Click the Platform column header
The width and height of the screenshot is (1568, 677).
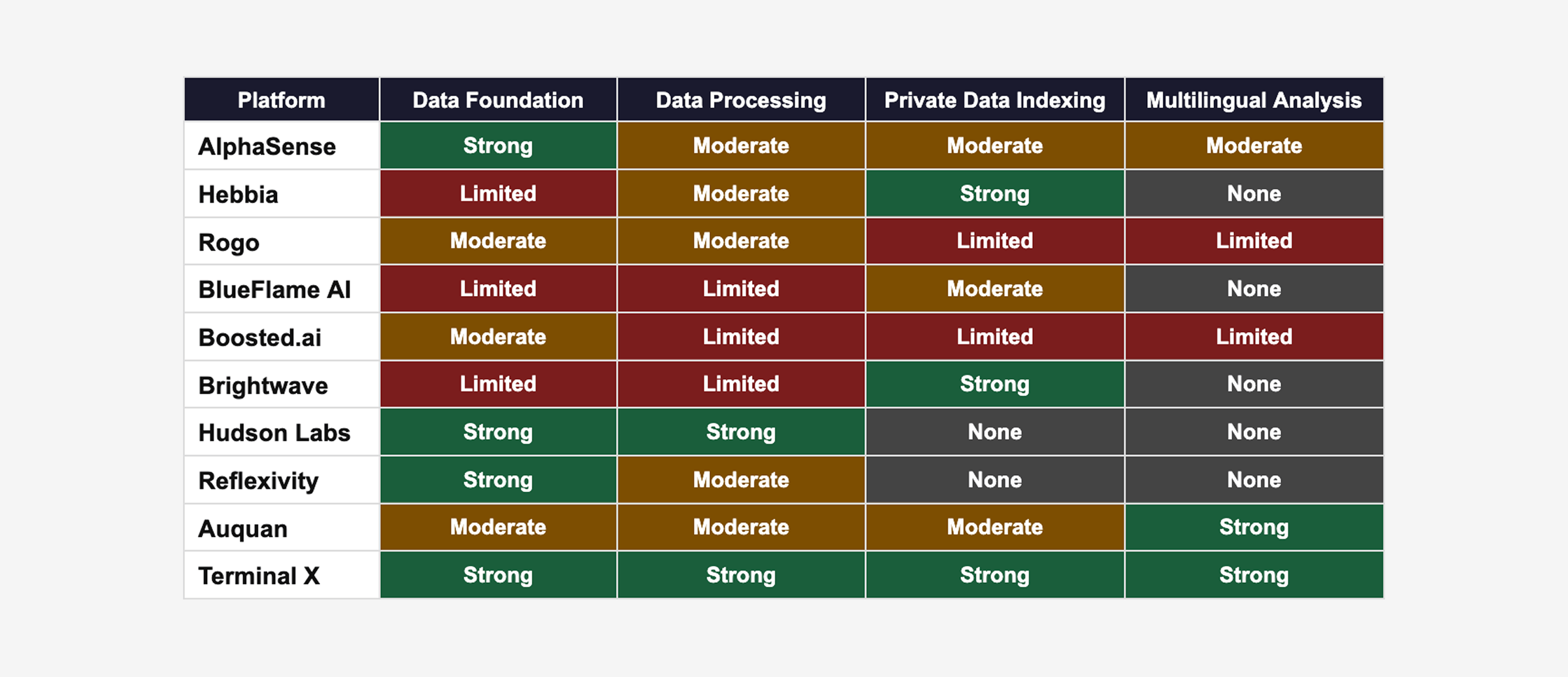[x=282, y=100]
